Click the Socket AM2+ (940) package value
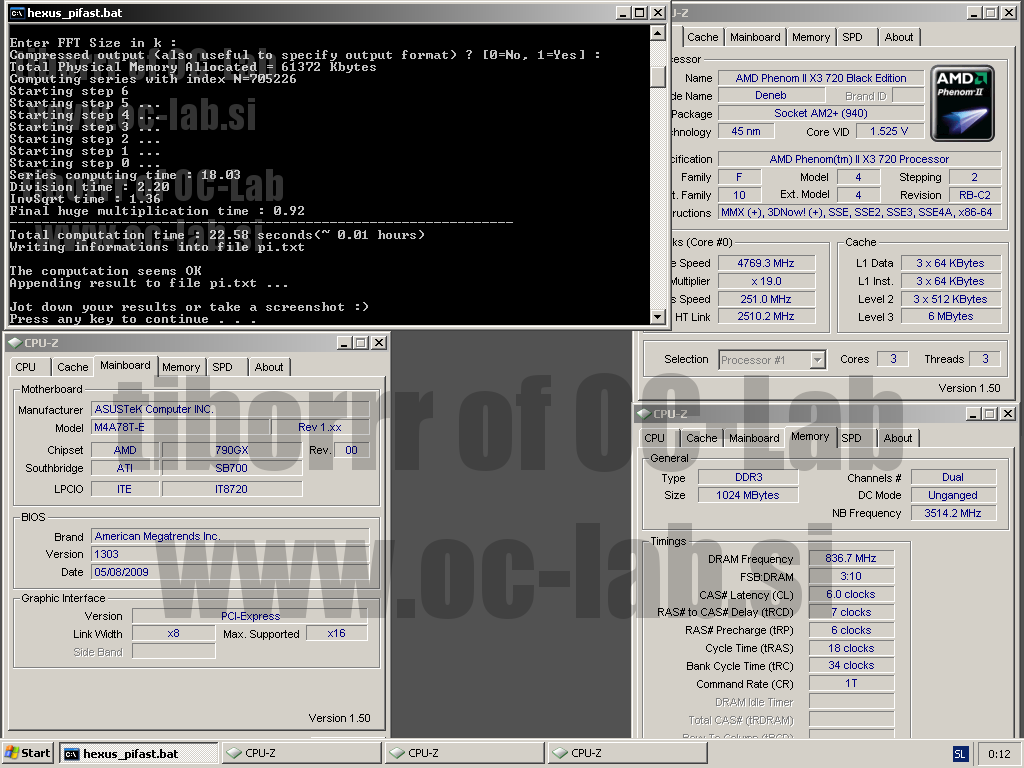This screenshot has width=1024, height=768. (821, 114)
